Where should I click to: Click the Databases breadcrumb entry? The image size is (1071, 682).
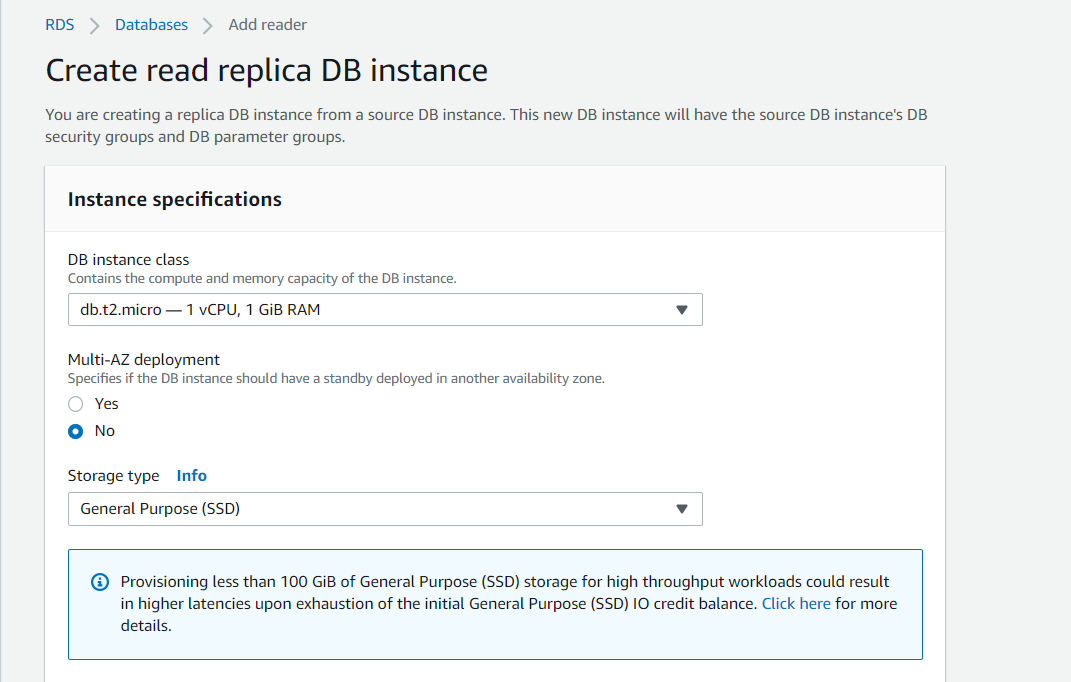(x=151, y=24)
